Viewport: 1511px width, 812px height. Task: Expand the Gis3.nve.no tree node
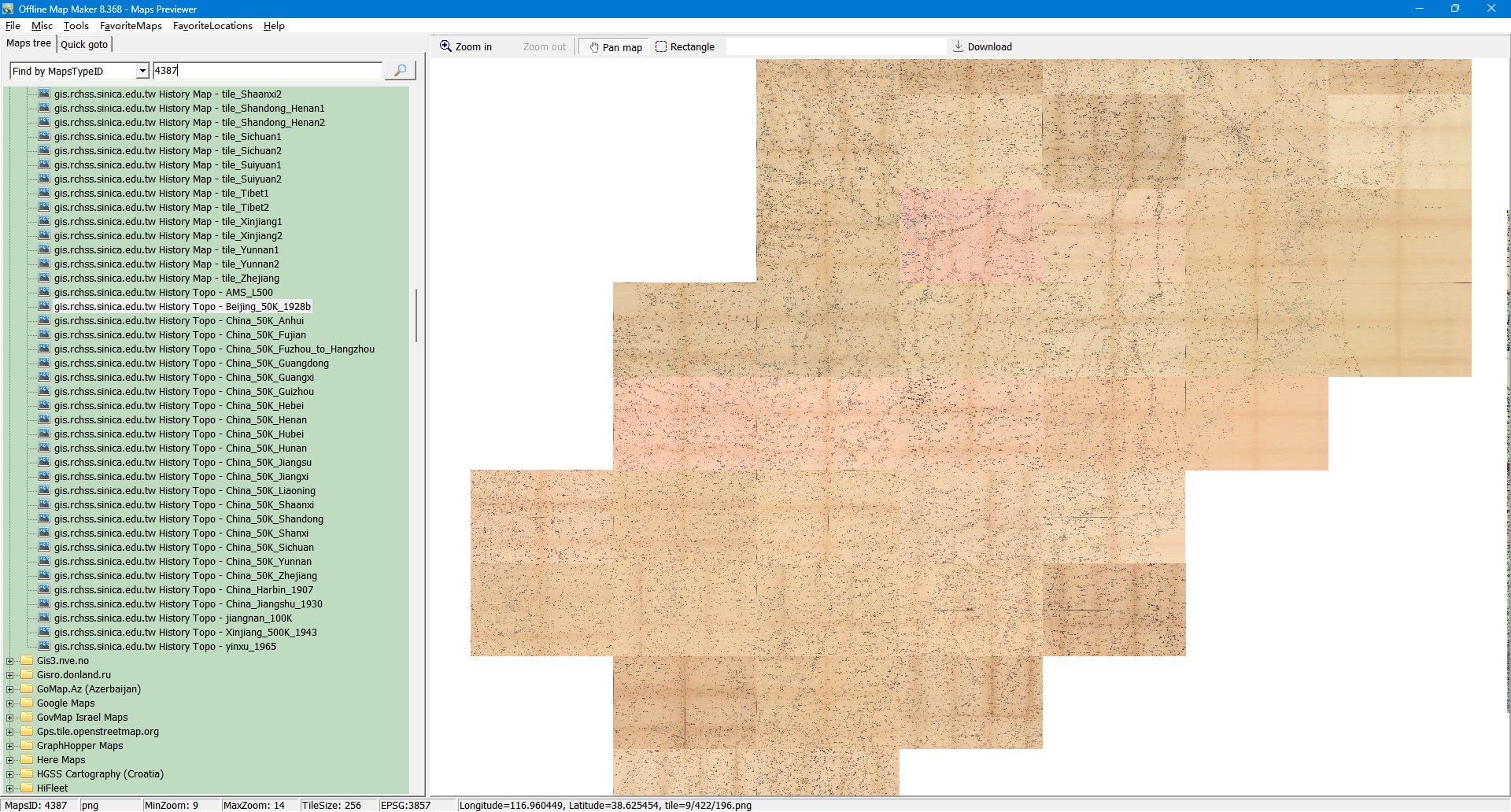[9, 661]
